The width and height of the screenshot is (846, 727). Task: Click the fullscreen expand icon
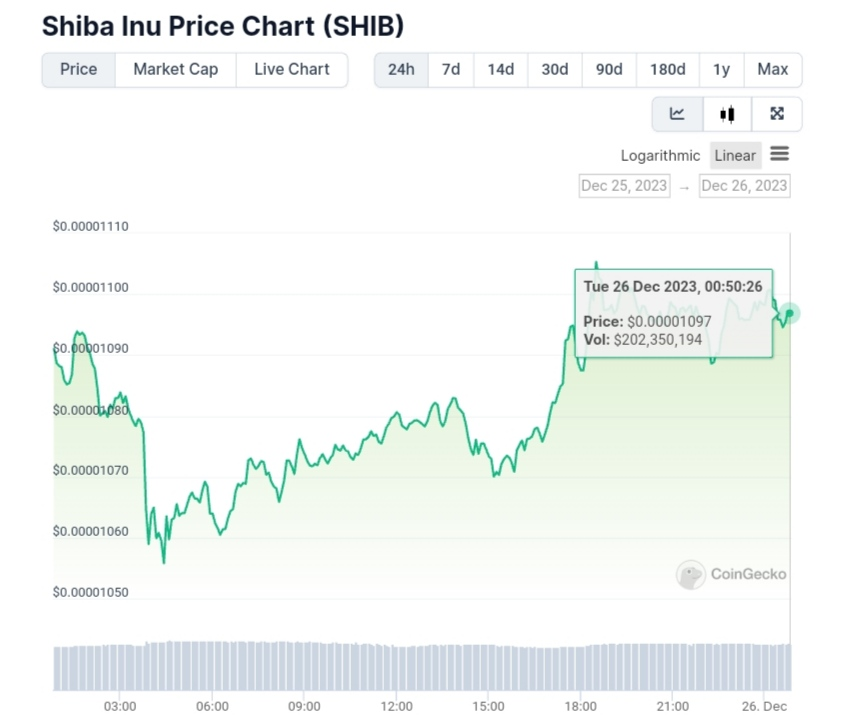(777, 114)
